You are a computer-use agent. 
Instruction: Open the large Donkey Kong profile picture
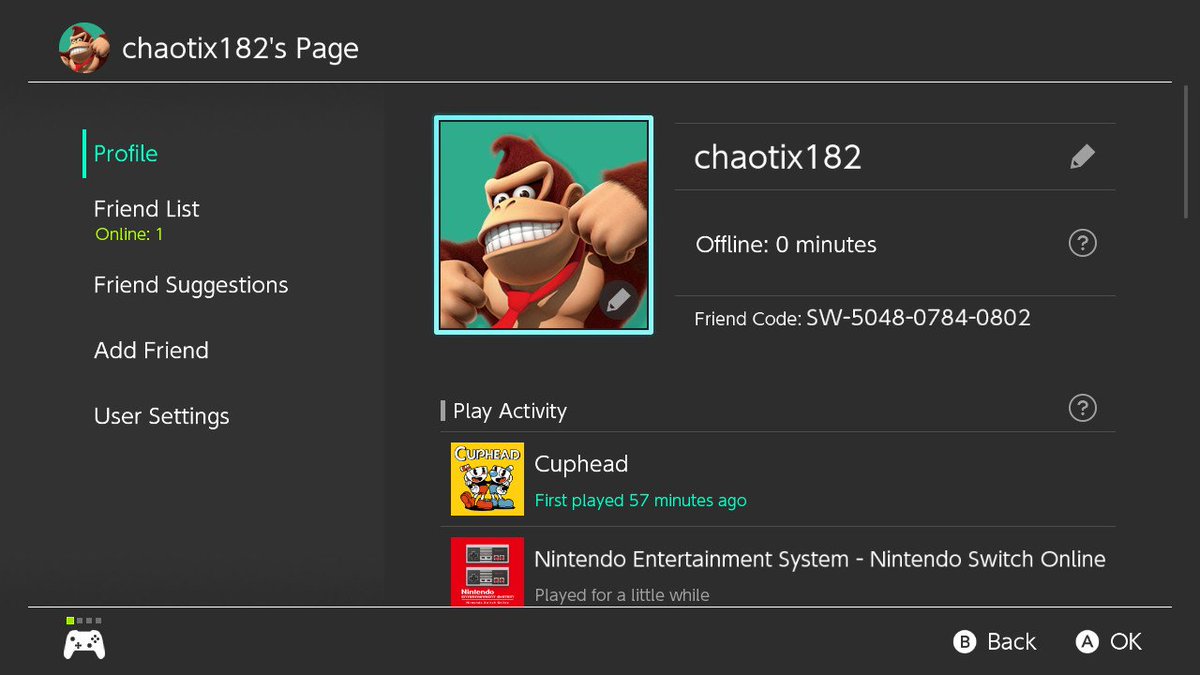544,224
